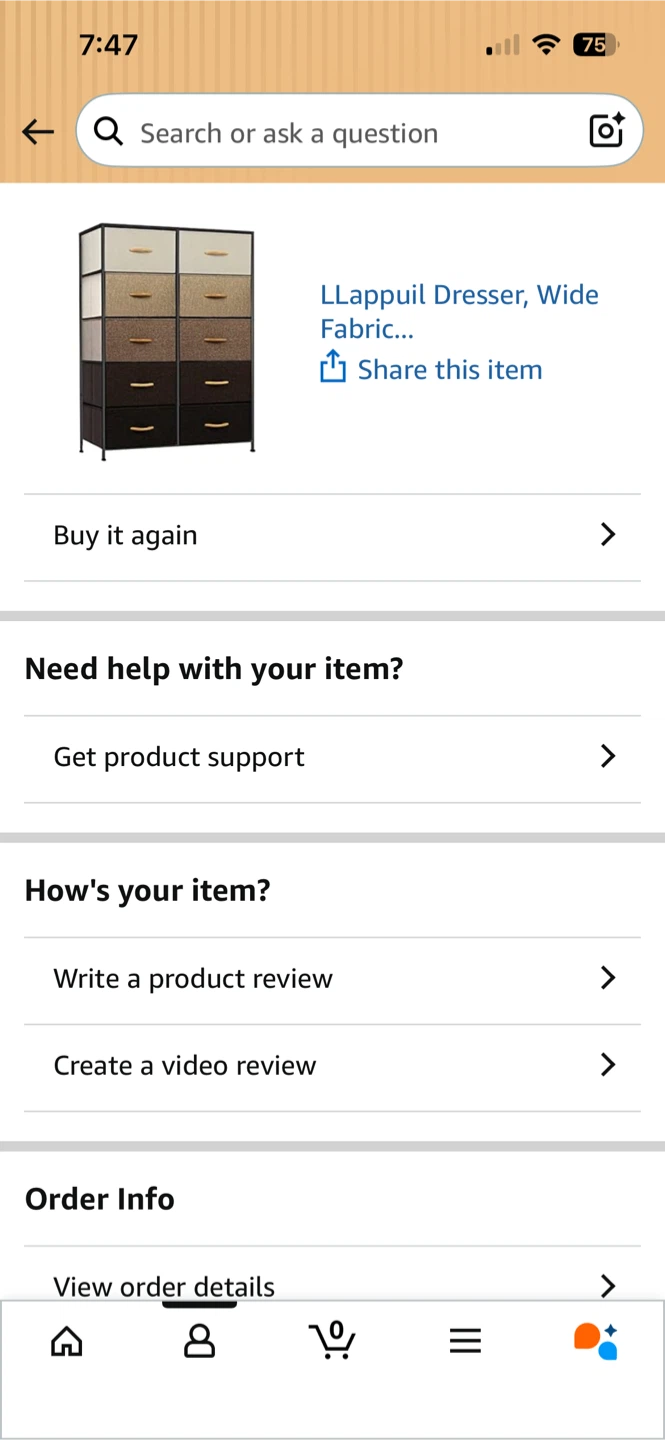This screenshot has width=665, height=1440.
Task: Tap the back arrow icon
Action: (x=38, y=132)
